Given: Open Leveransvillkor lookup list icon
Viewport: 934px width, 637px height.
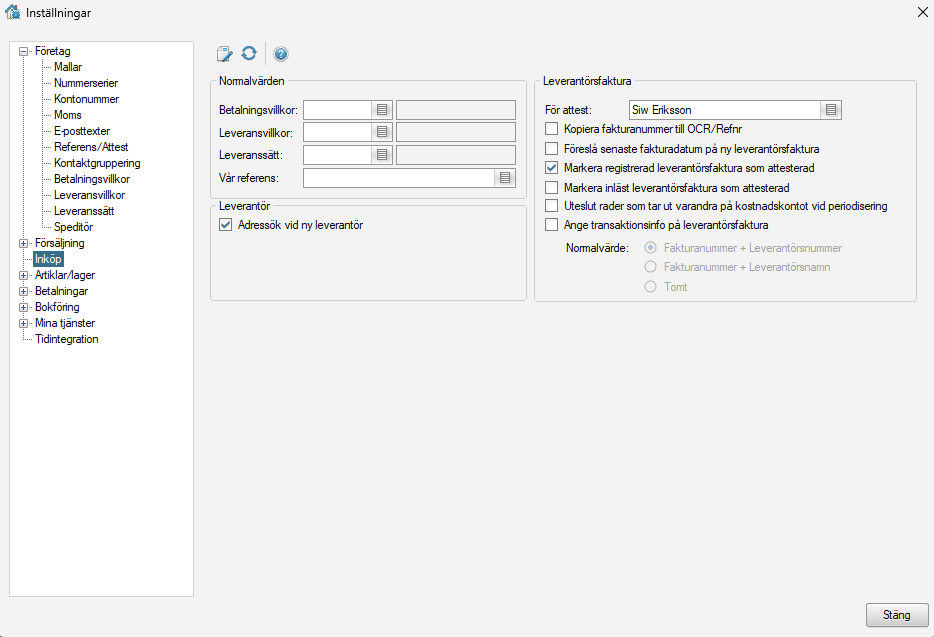Looking at the screenshot, I should [382, 132].
